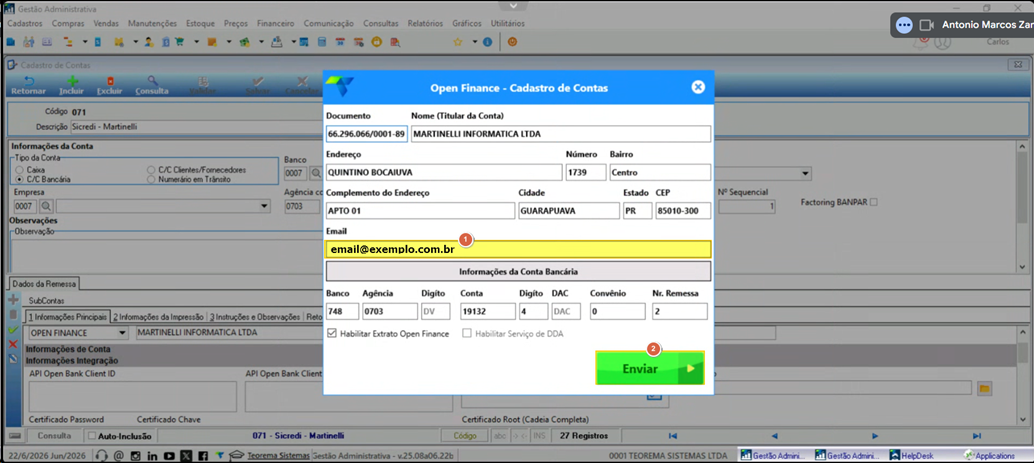
Task: Click the calculator icon in main toolbar
Action: point(322,42)
